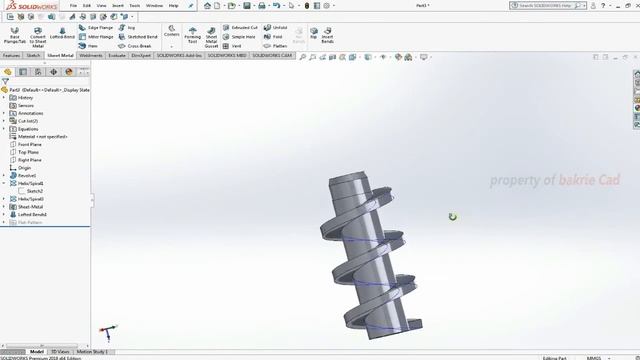Open the 3D Views bottom tab
This screenshot has height=360, width=640.
60,351
